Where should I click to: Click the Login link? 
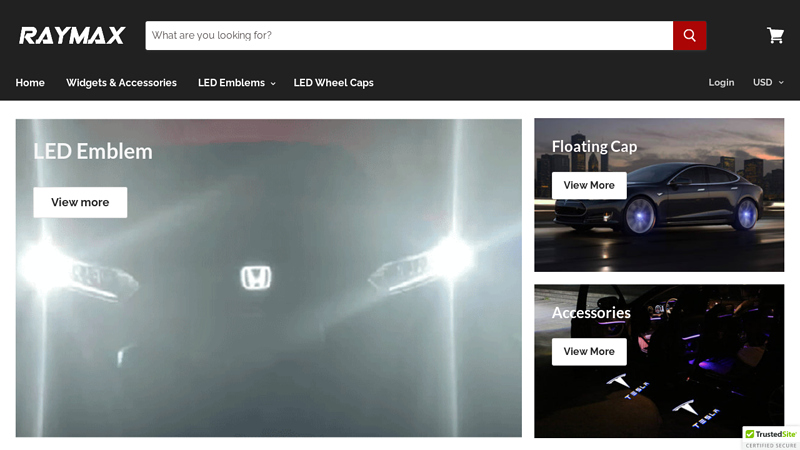point(721,83)
